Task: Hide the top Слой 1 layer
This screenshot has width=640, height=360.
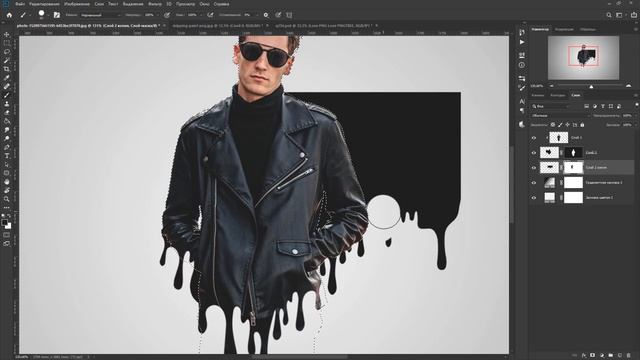Action: (533, 138)
